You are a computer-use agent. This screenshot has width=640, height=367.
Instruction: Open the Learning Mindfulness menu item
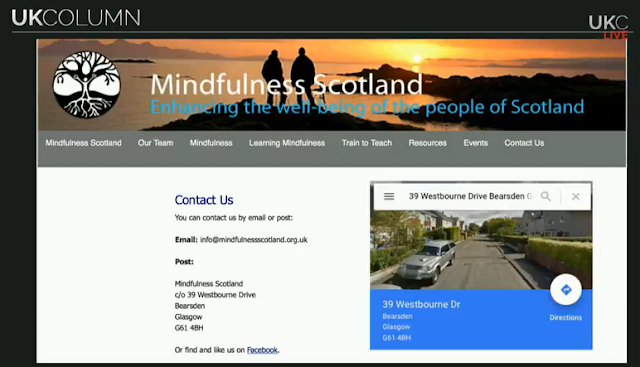click(x=287, y=143)
